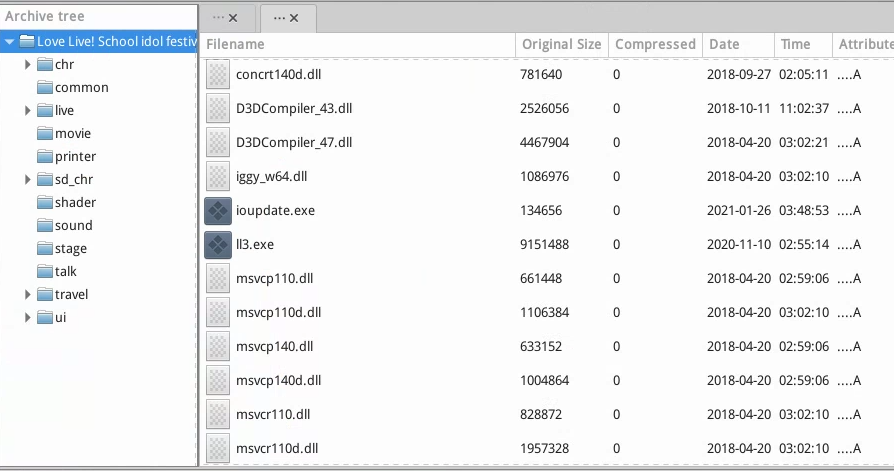Collapse the Love Live! root tree node
894x471 pixels.
pos(9,42)
